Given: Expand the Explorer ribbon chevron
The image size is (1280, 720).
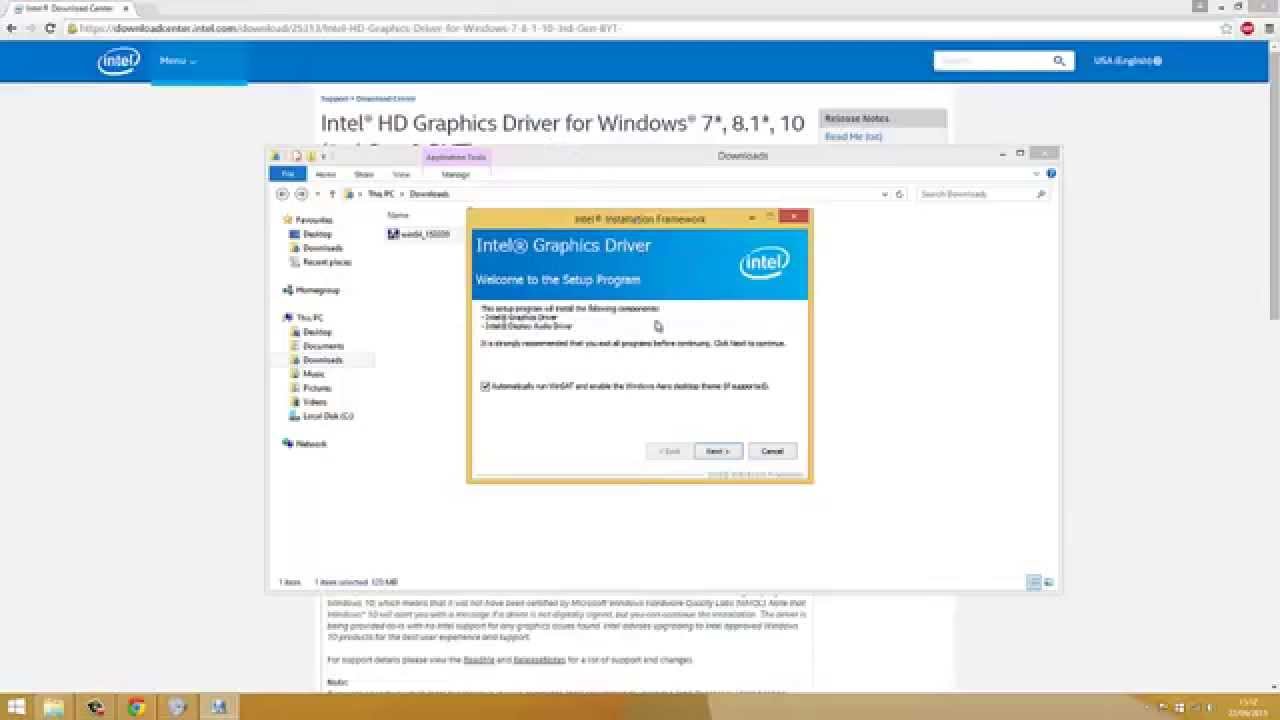Looking at the screenshot, I should point(1037,174).
